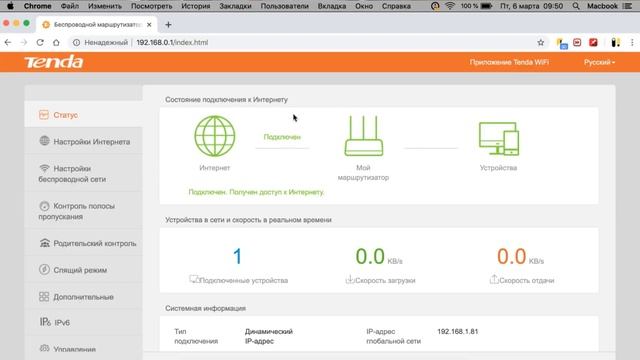Image resolution: width=640 pixels, height=360 pixels.
Task: Open bandwidth control (Контроль полосы пропускания)
Action: click(83, 211)
